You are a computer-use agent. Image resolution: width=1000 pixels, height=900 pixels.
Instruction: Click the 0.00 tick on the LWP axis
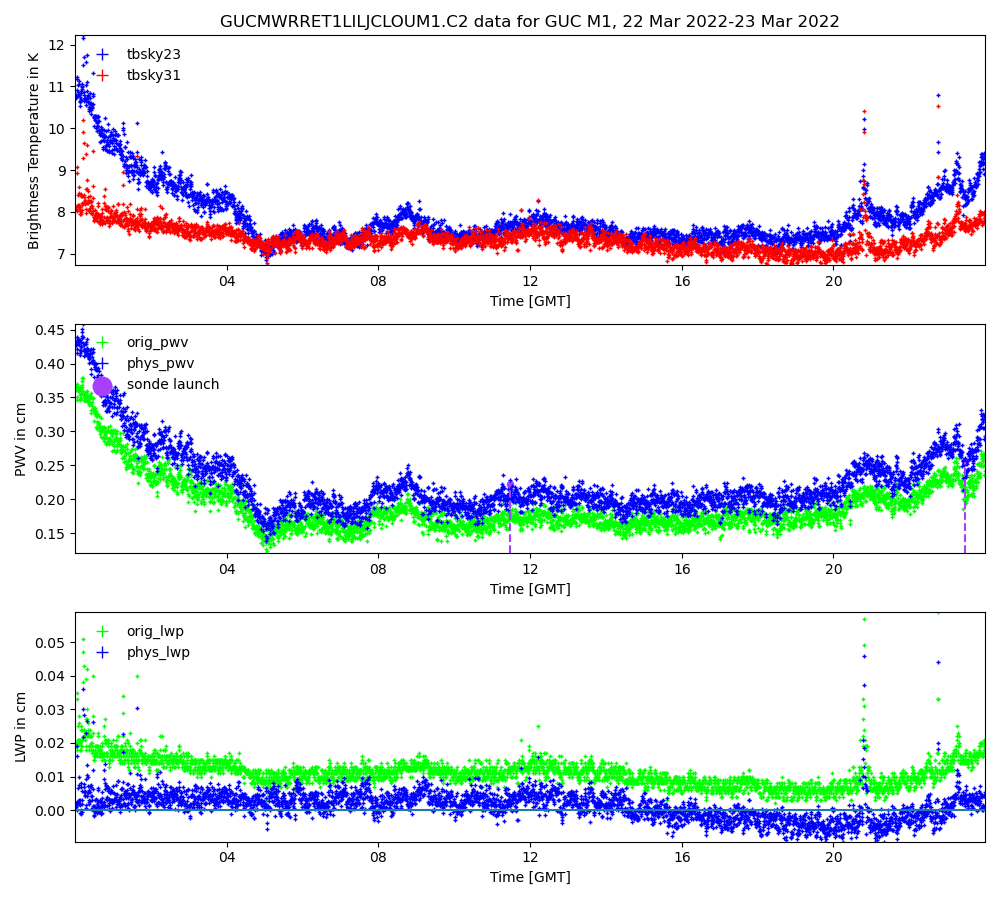tap(50, 811)
